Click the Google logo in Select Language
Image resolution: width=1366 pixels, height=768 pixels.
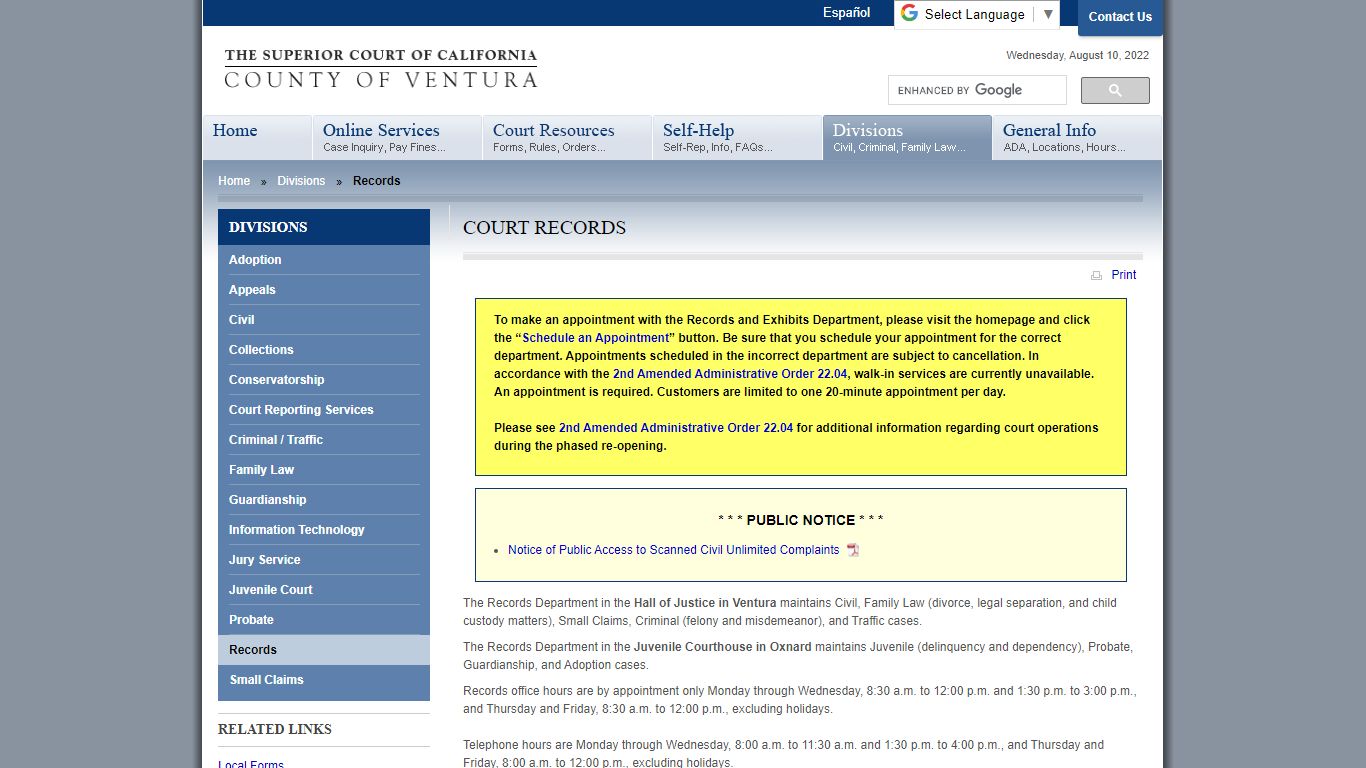click(909, 13)
